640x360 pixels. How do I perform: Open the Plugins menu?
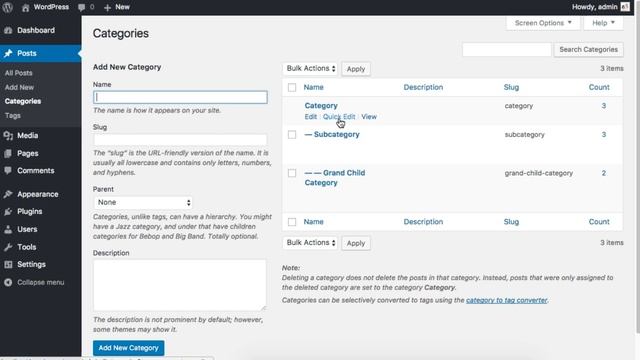30,211
